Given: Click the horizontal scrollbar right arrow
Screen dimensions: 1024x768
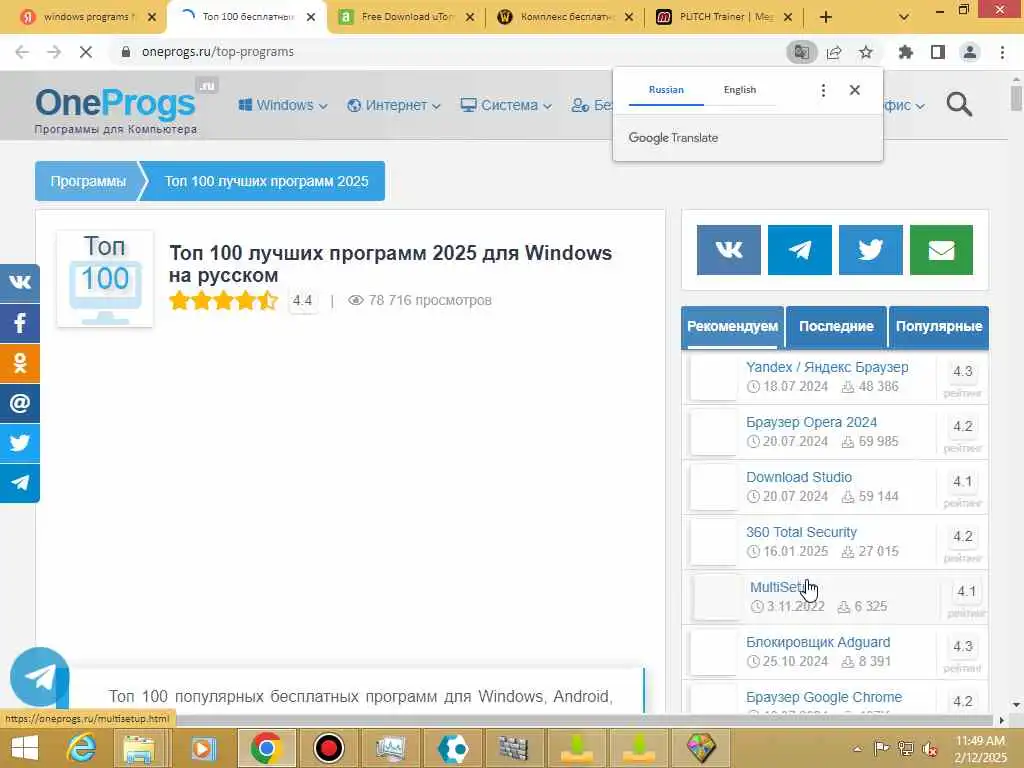Looking at the screenshot, I should pyautogui.click(x=1002, y=720).
